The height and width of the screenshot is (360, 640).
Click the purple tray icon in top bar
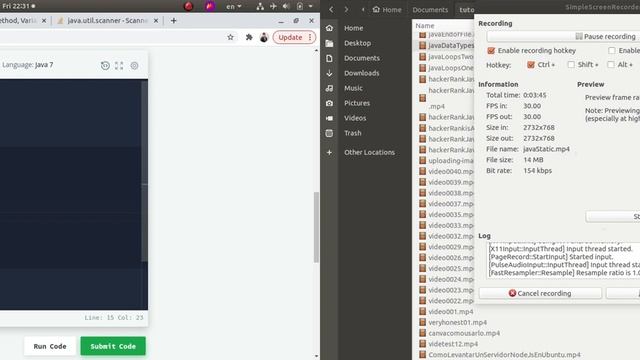(210, 6)
